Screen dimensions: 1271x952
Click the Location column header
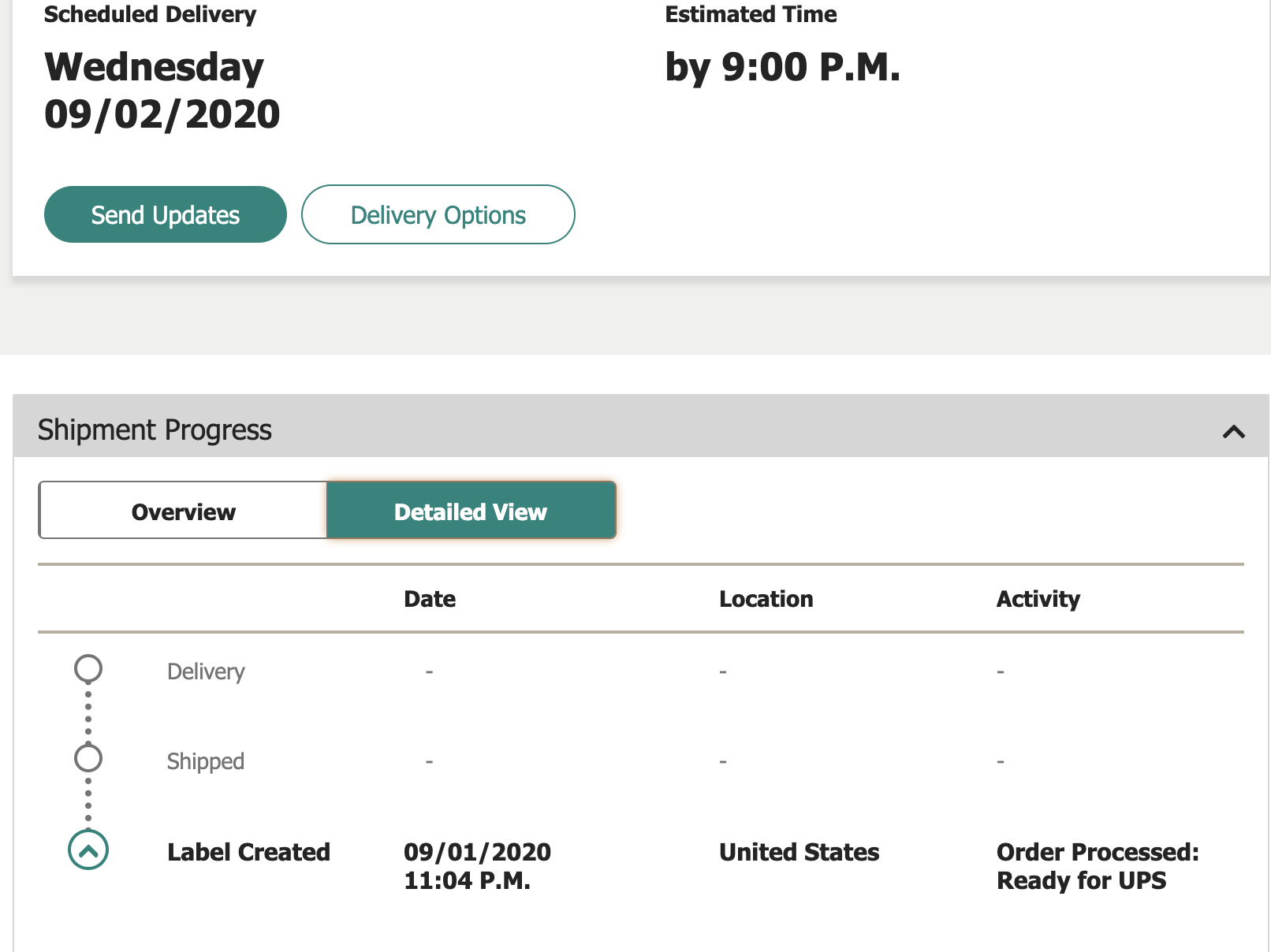[x=766, y=599]
